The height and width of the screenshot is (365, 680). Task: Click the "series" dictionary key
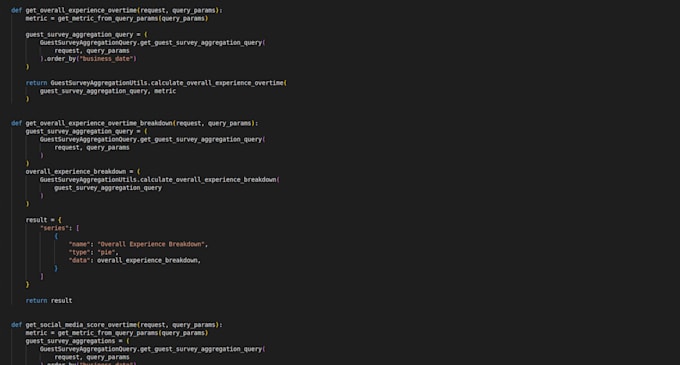[54, 228]
